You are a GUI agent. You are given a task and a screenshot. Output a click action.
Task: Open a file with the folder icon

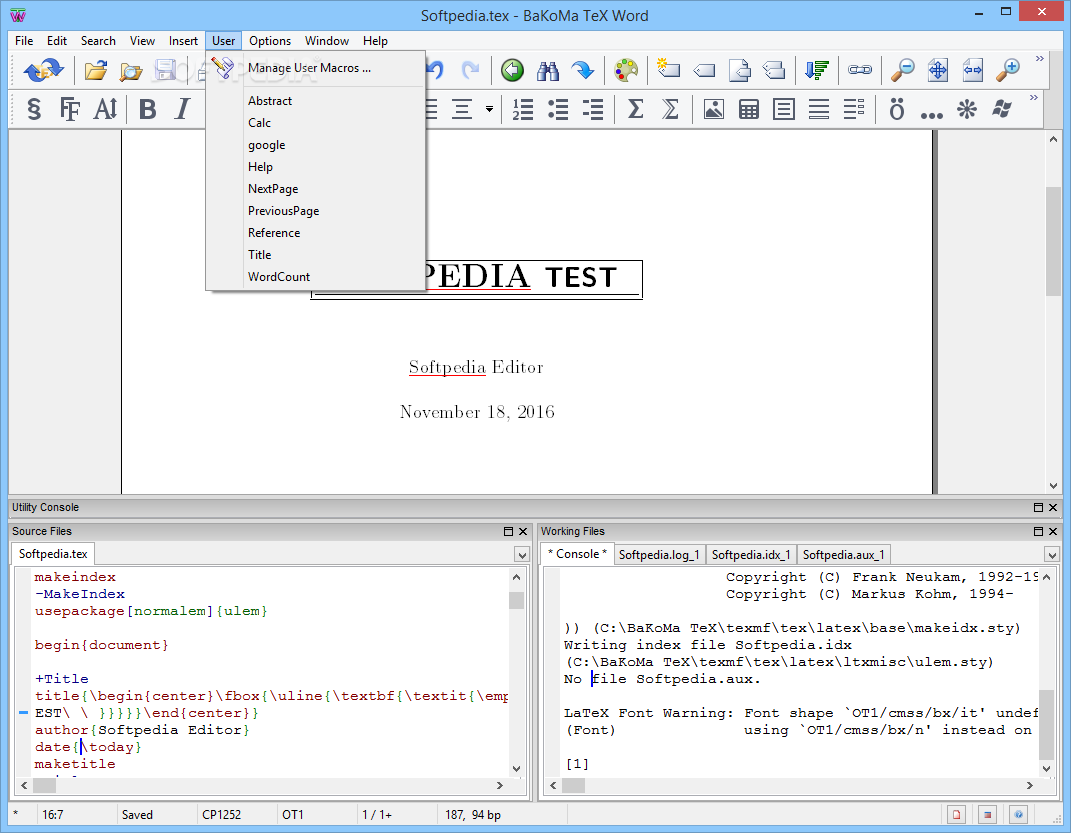(96, 70)
